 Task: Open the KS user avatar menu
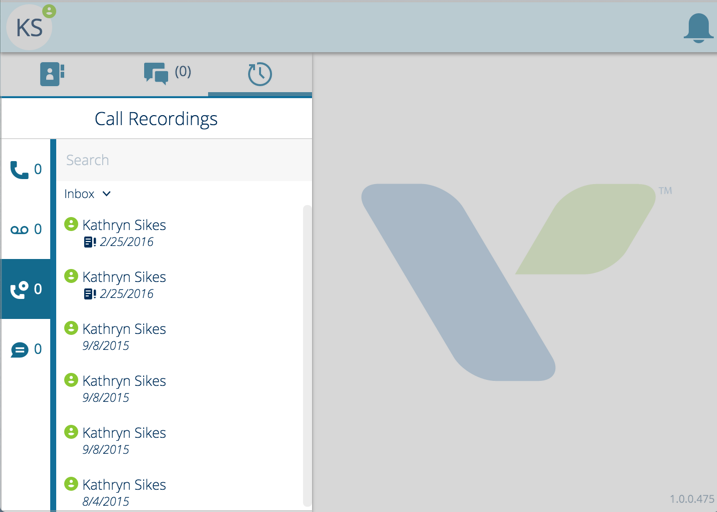29,27
